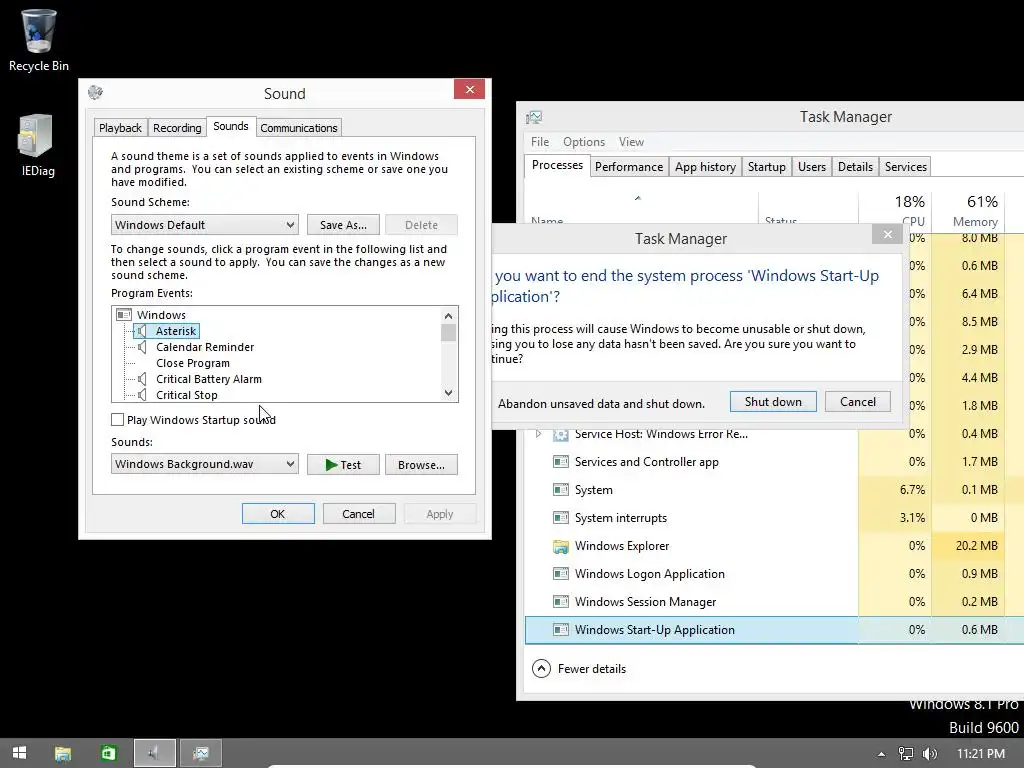Viewport: 1024px width, 768px height.
Task: Open the App history tab
Action: [x=705, y=167]
